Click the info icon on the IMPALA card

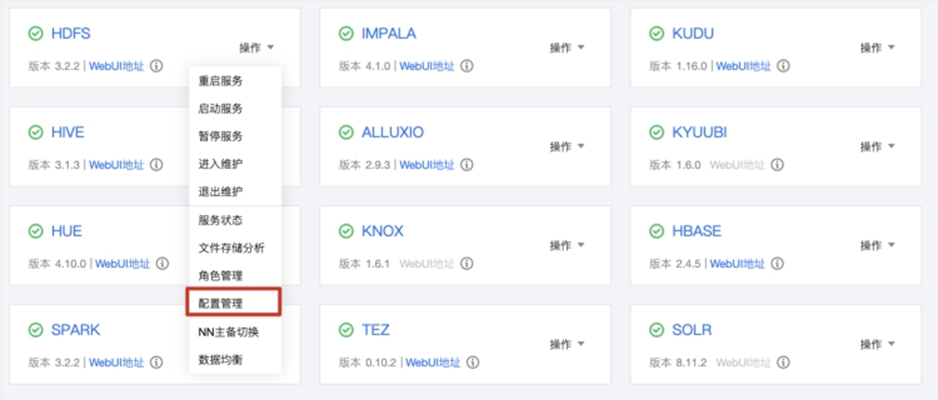coord(467,66)
